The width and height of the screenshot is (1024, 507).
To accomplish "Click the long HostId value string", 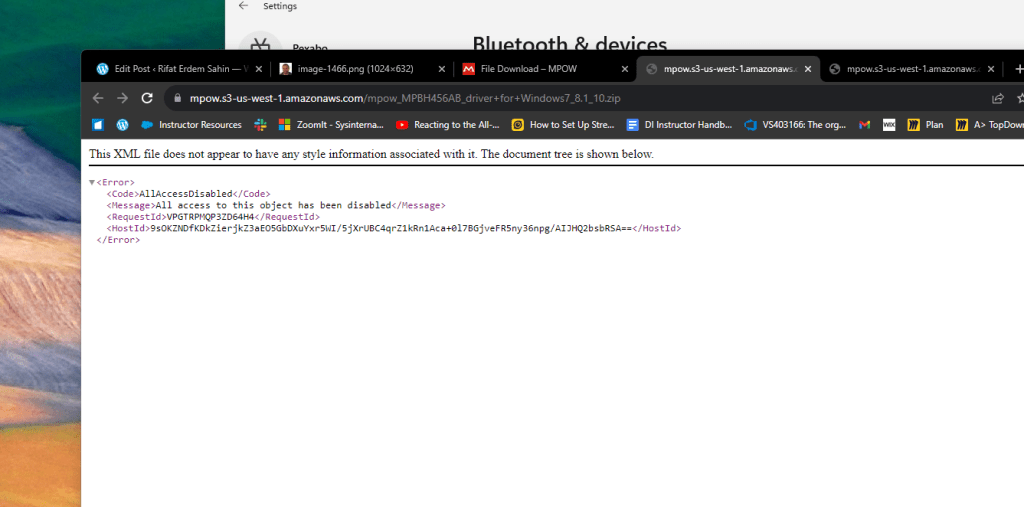I will [x=391, y=228].
